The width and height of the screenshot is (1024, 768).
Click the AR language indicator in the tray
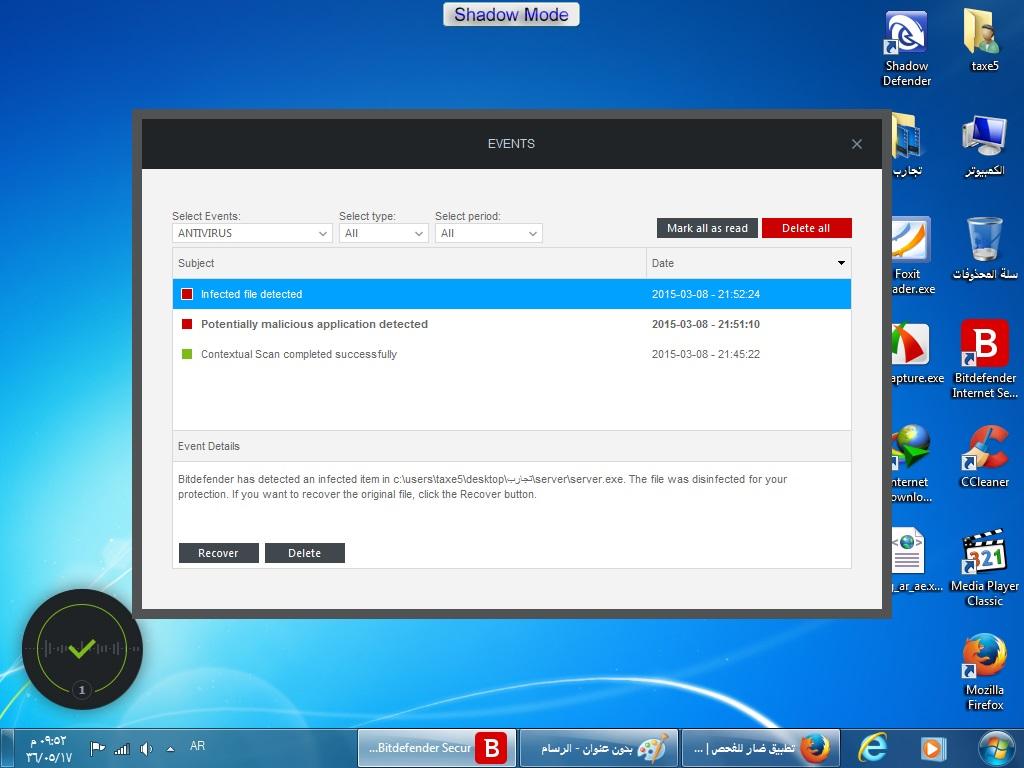click(197, 746)
